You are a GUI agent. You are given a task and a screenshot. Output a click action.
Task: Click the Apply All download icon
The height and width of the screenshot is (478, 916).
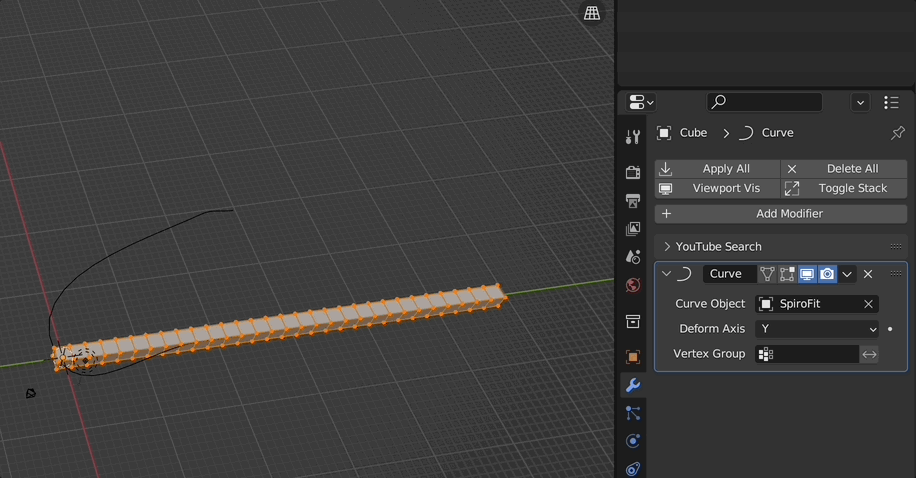(665, 169)
